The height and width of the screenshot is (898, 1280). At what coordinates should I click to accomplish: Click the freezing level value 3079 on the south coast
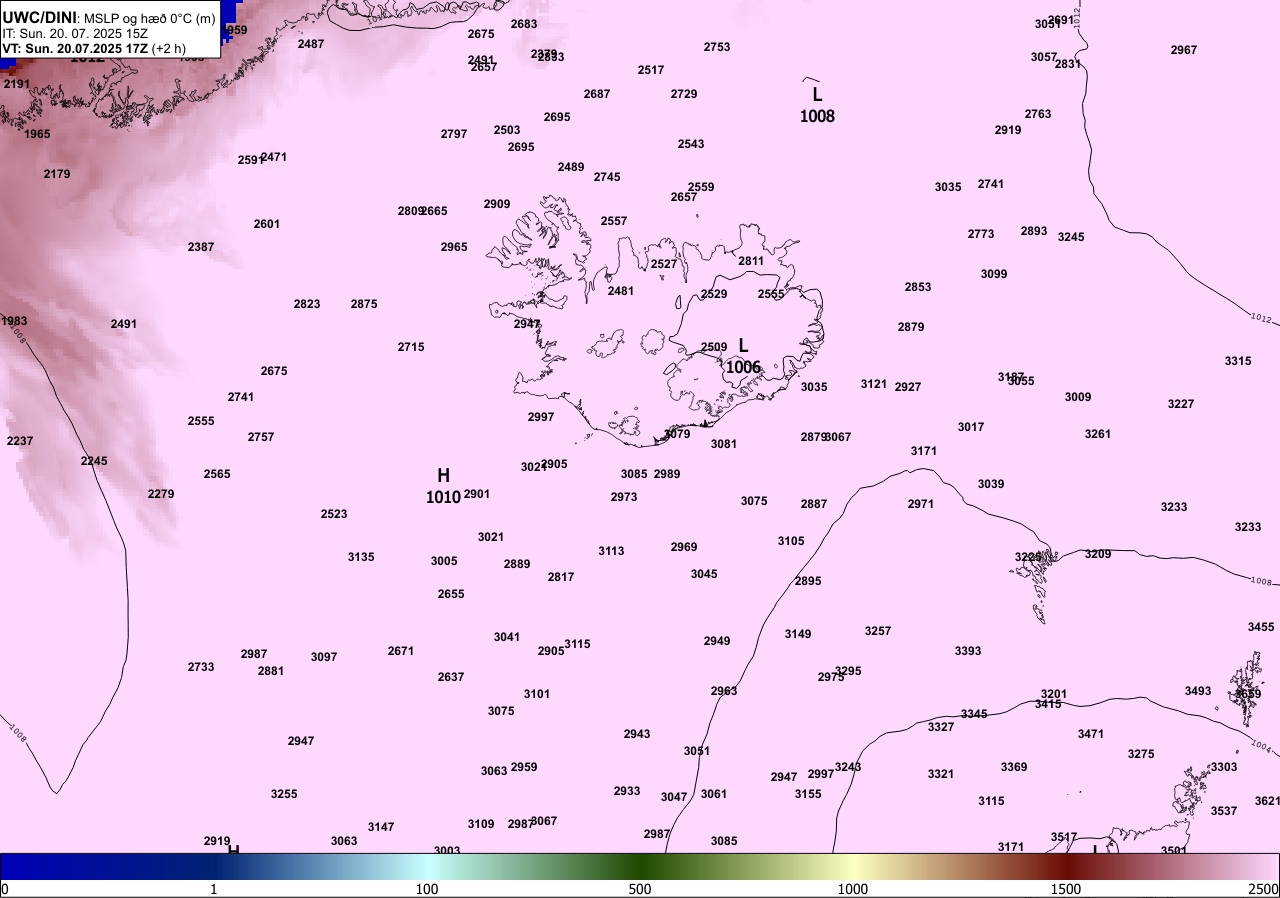(x=677, y=434)
